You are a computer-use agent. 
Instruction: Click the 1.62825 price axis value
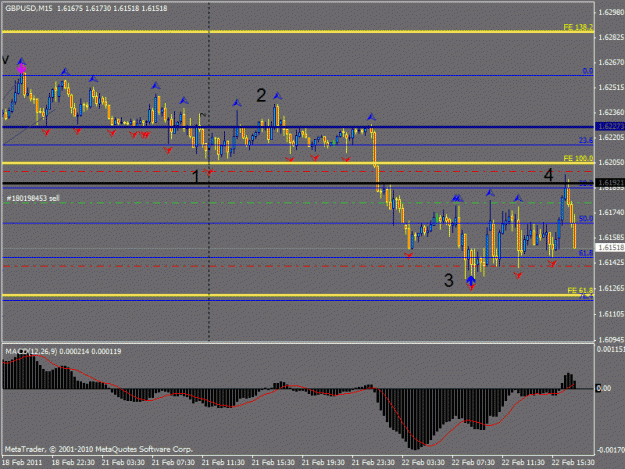point(611,37)
